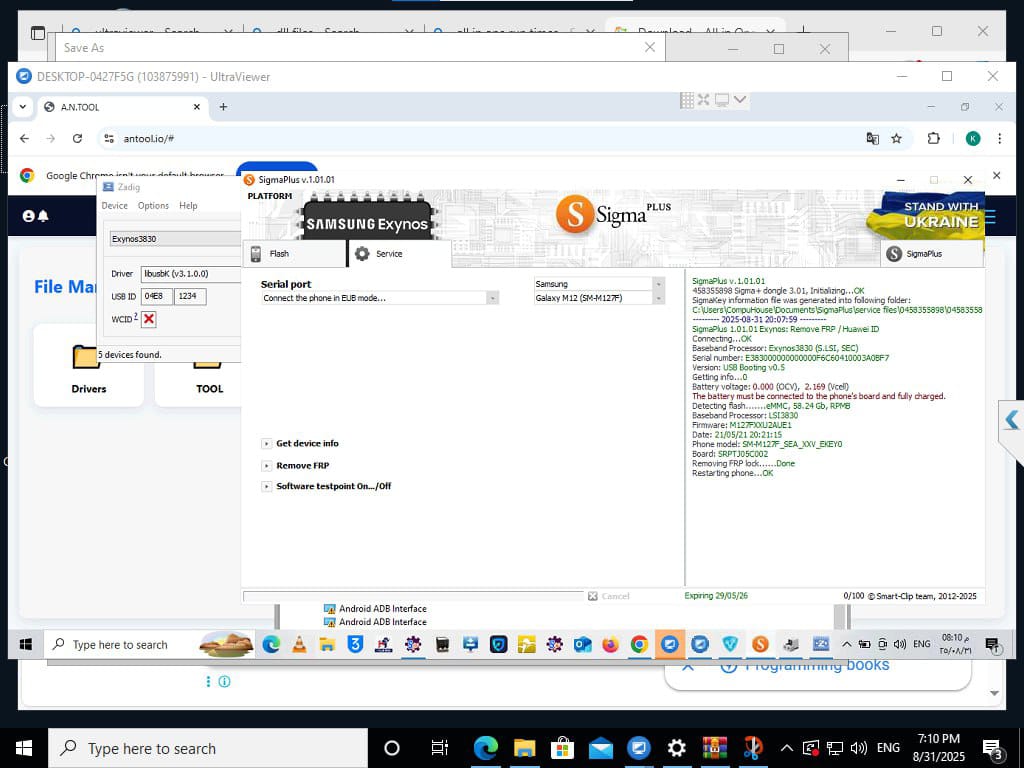Click the USB ID 04E8 field in Zadig
This screenshot has height=768, width=1024.
pos(157,296)
